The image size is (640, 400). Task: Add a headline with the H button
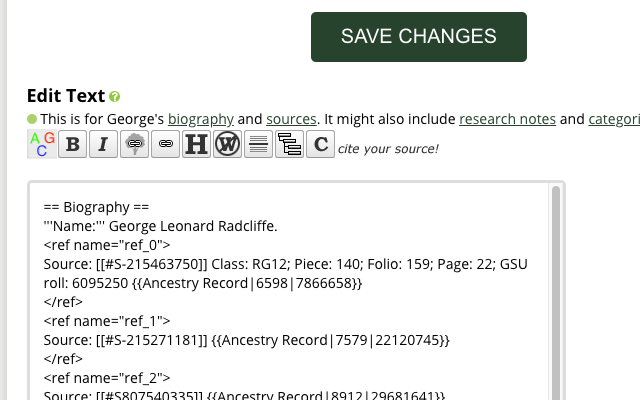click(x=196, y=144)
